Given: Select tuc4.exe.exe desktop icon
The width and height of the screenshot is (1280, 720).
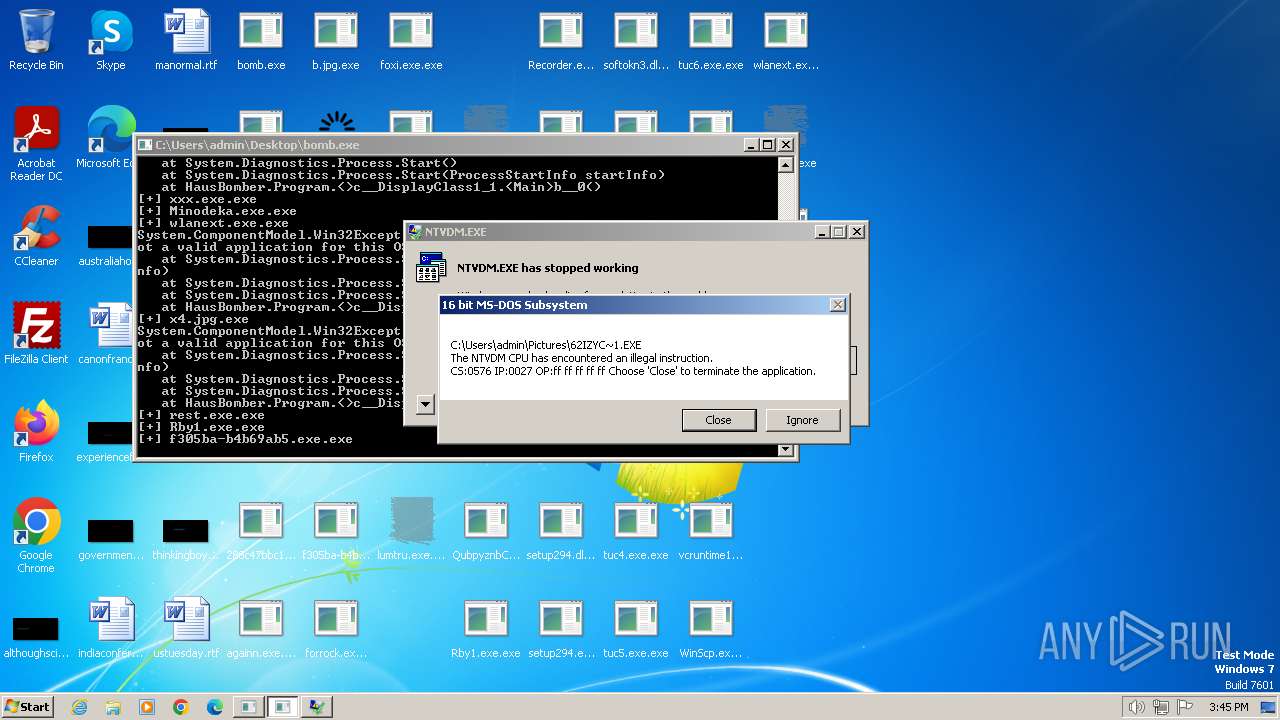Looking at the screenshot, I should point(636,531).
